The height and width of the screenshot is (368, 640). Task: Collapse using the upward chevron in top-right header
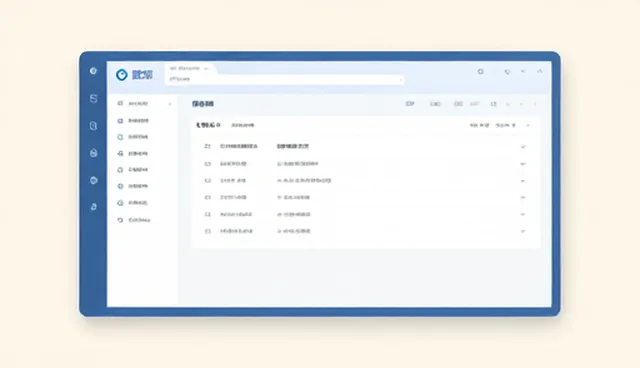540,71
